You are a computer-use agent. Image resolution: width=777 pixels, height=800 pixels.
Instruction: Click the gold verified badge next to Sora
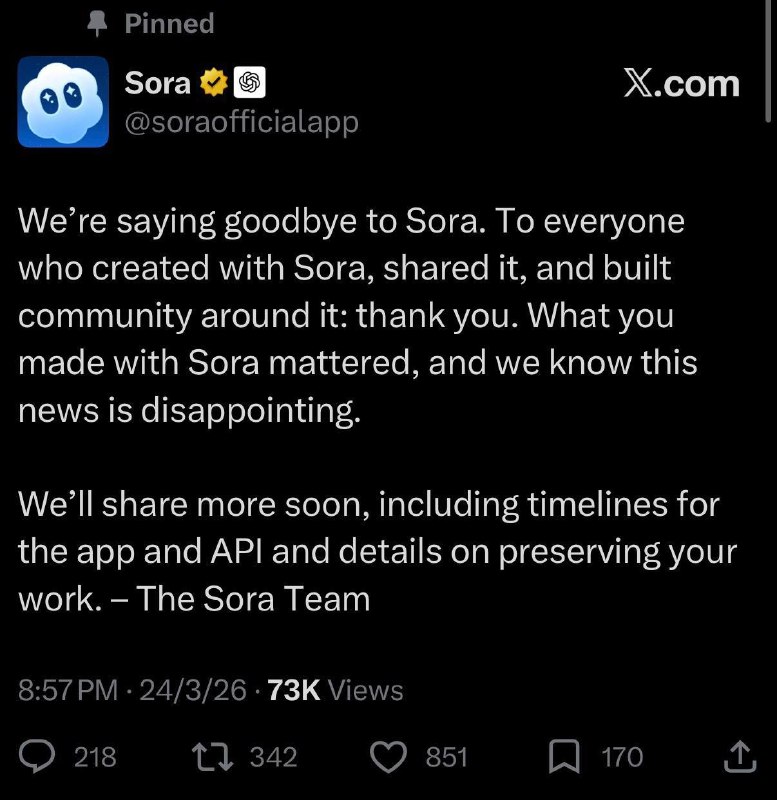pos(212,83)
